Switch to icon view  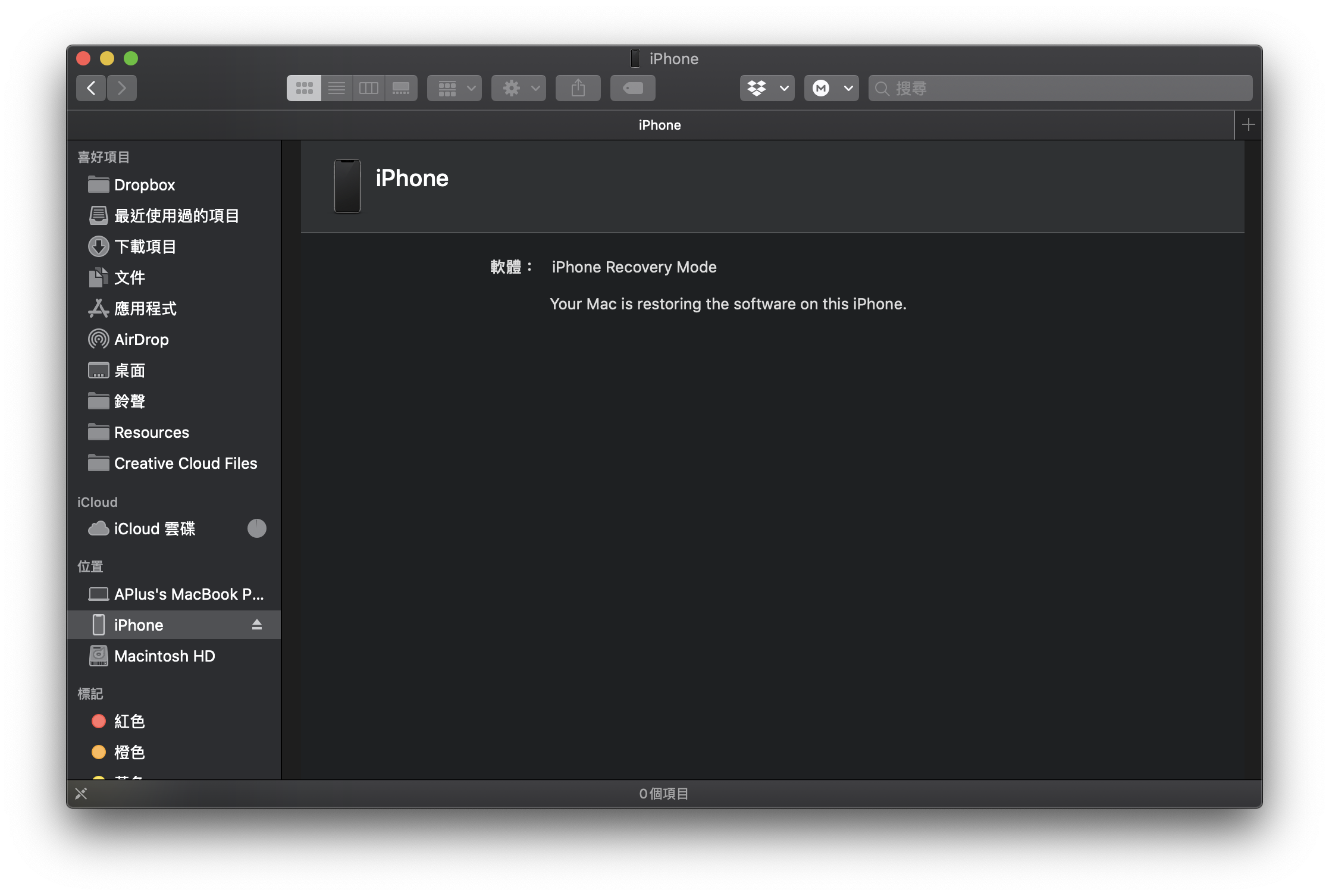[x=304, y=88]
